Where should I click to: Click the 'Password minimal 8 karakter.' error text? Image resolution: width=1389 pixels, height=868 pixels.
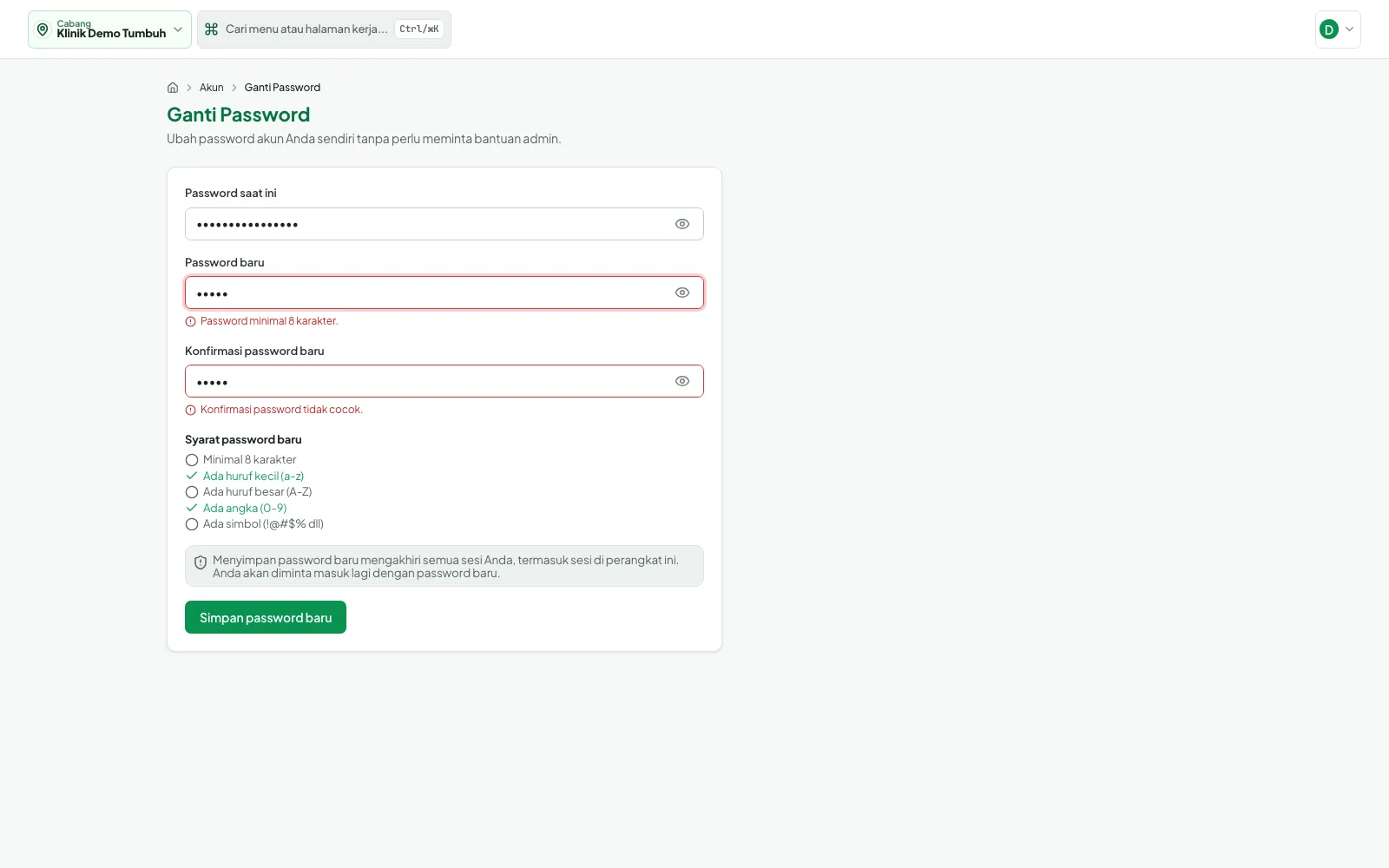tap(269, 321)
